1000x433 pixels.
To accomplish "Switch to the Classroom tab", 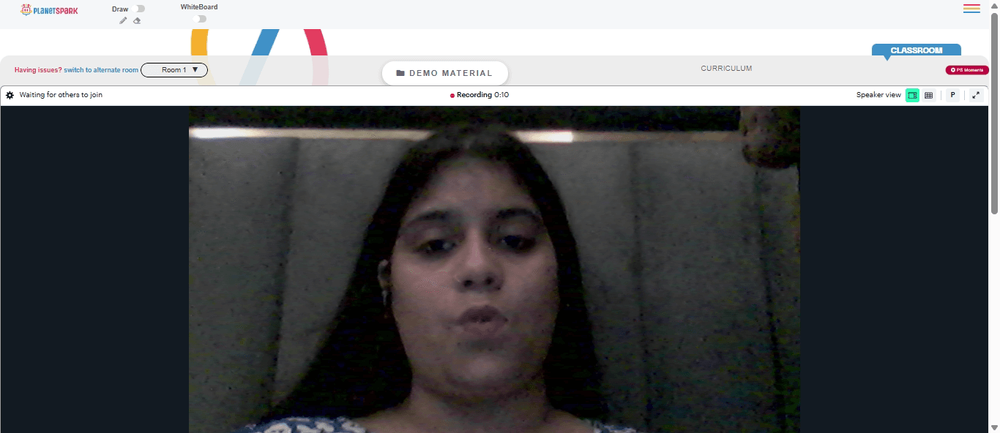I will click(916, 50).
